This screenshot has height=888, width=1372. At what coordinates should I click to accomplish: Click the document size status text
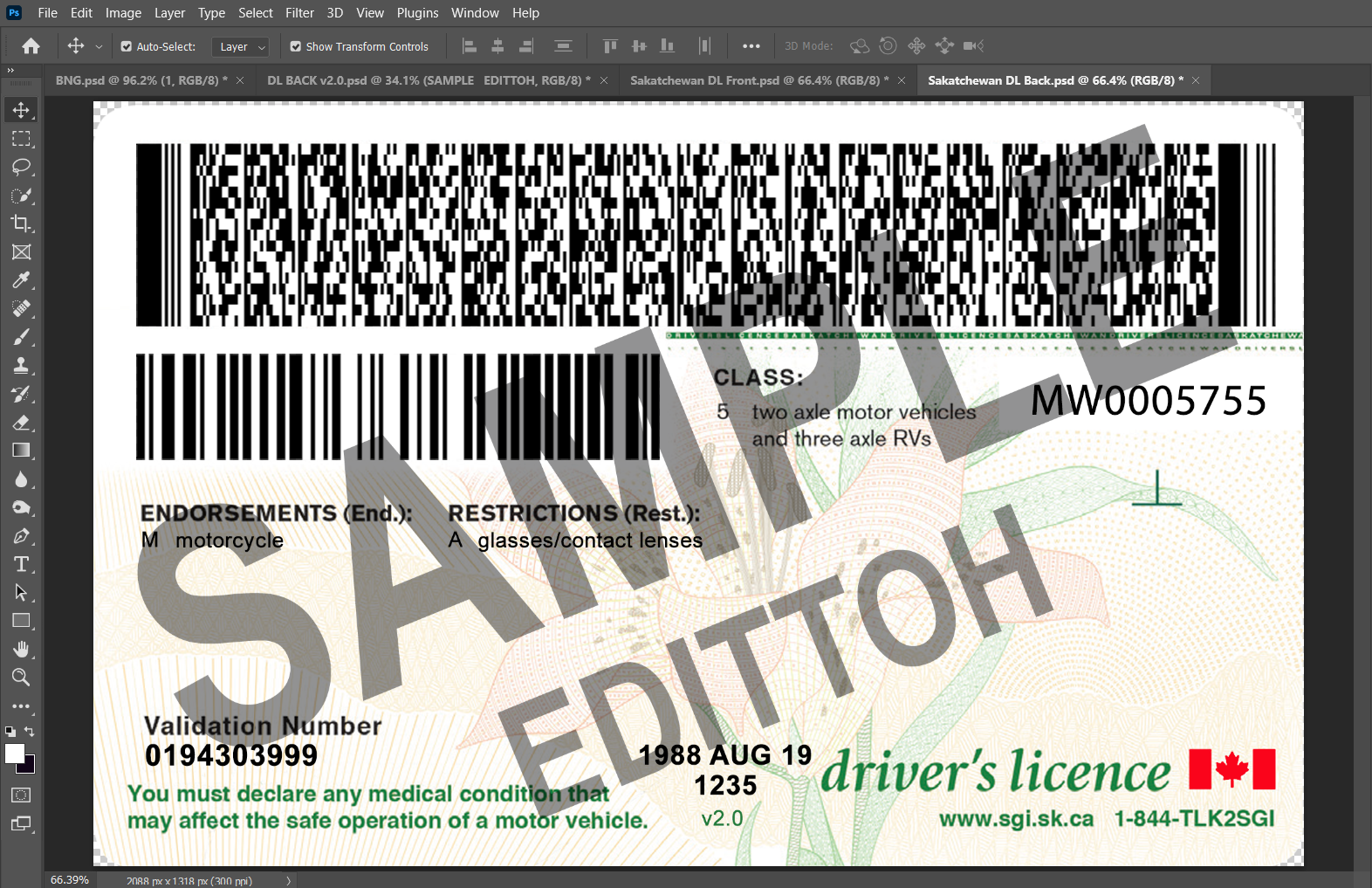(x=189, y=881)
